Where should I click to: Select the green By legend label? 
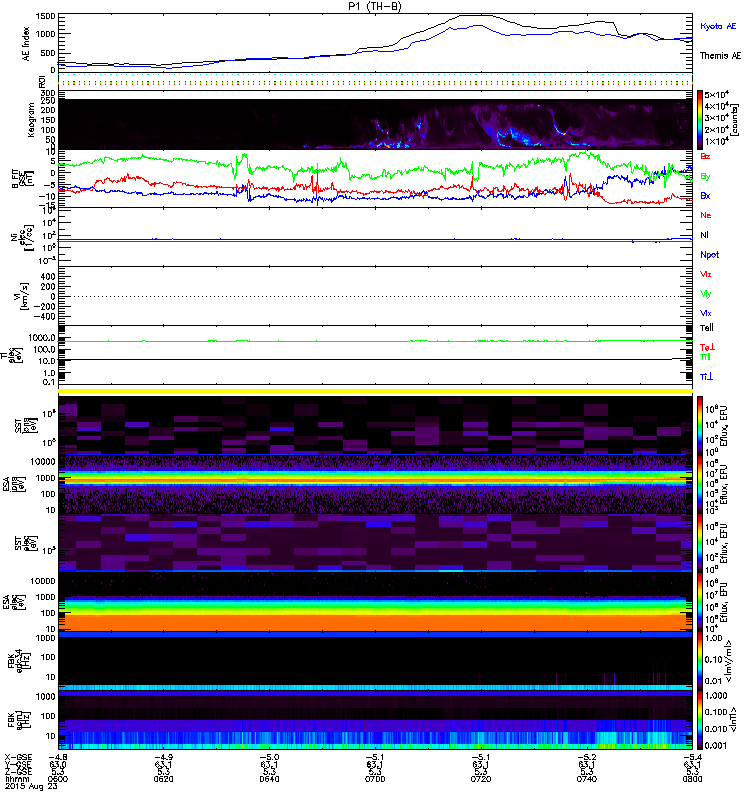click(705, 177)
